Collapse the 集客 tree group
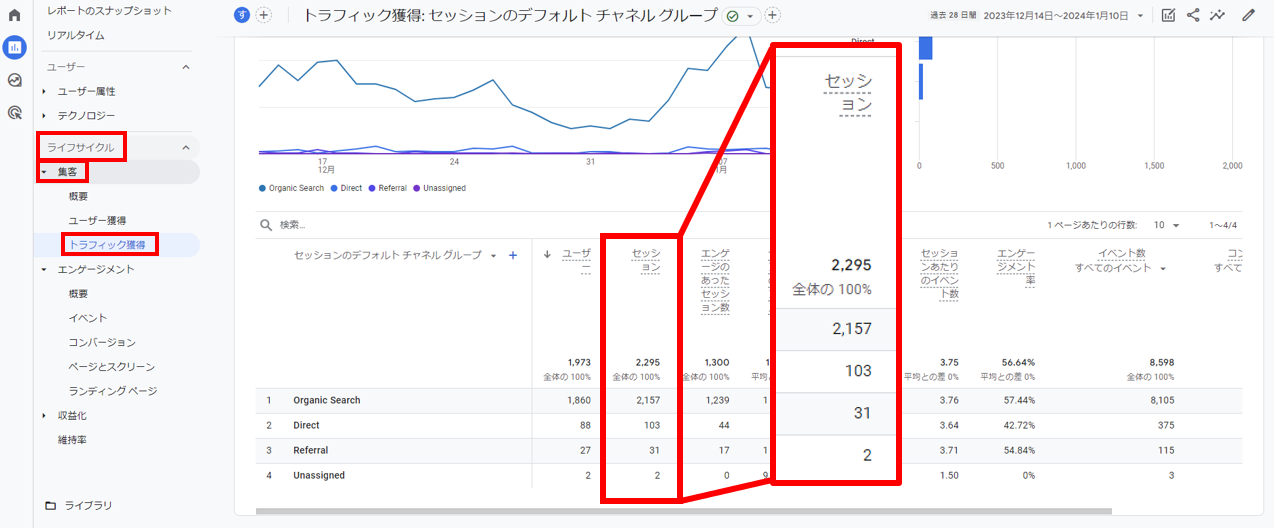1274x528 pixels. pyautogui.click(x=44, y=172)
